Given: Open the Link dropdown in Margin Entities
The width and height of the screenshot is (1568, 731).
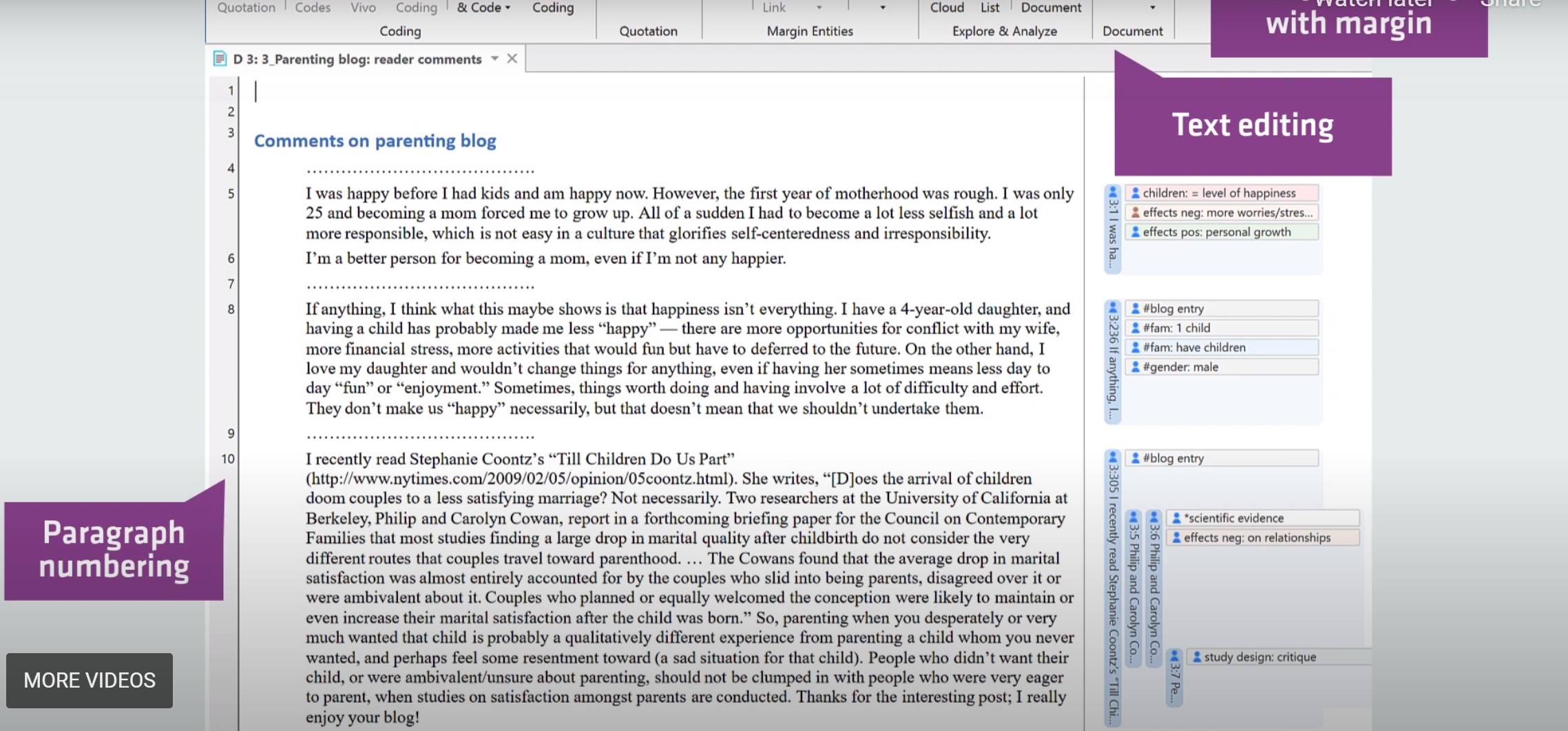Looking at the screenshot, I should (819, 8).
